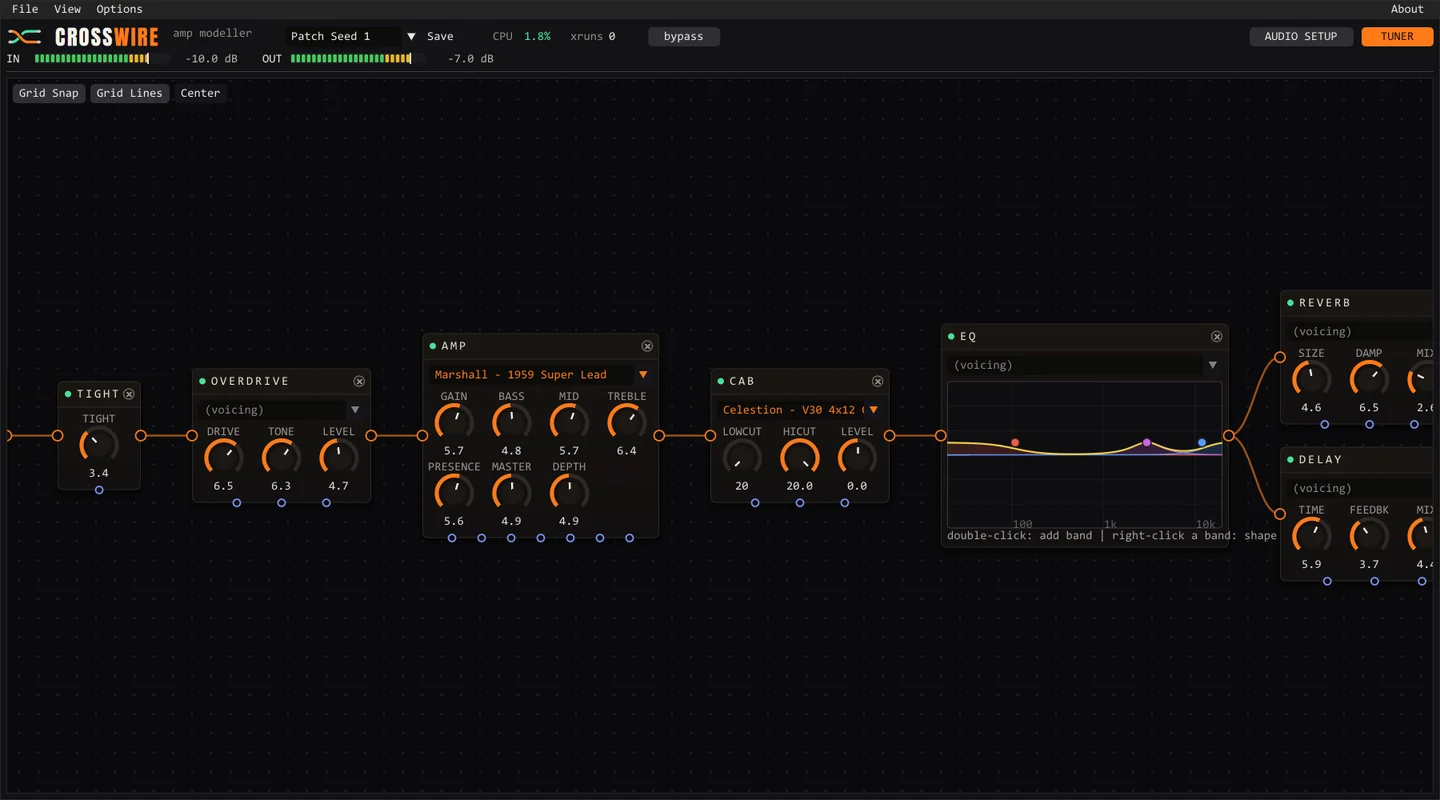Close the AMP module via its X icon
The image size is (1440, 800).
tap(647, 346)
